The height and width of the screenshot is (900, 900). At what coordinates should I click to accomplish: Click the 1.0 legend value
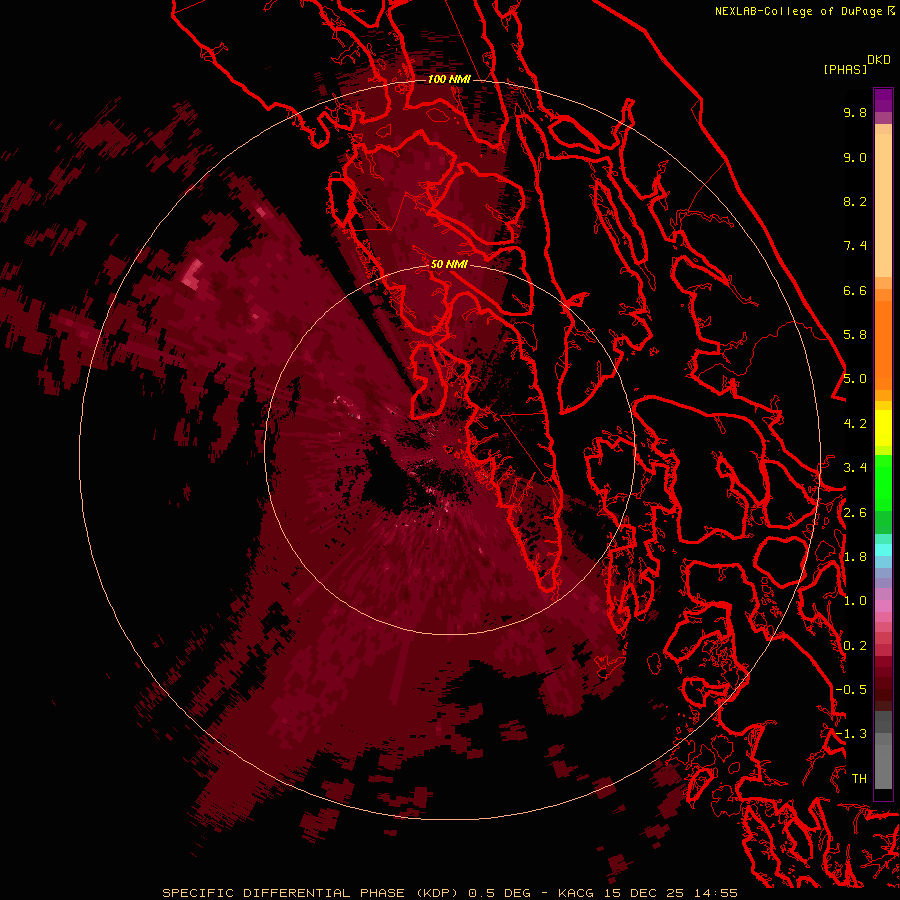pos(855,601)
